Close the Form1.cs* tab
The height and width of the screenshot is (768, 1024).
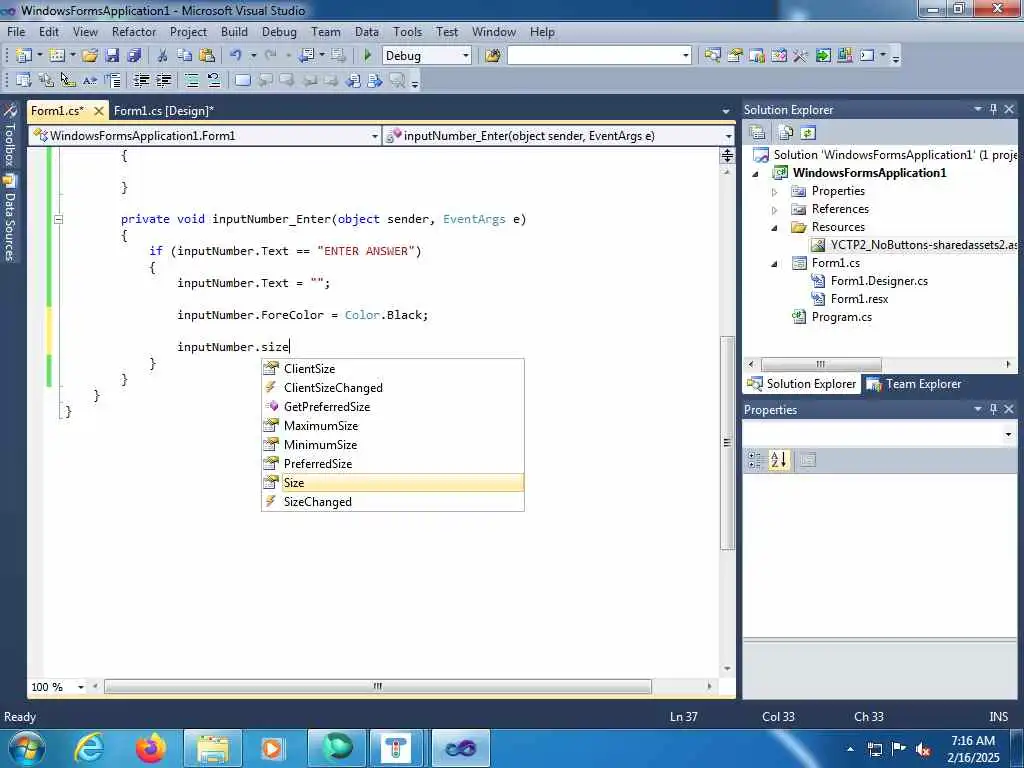point(99,111)
